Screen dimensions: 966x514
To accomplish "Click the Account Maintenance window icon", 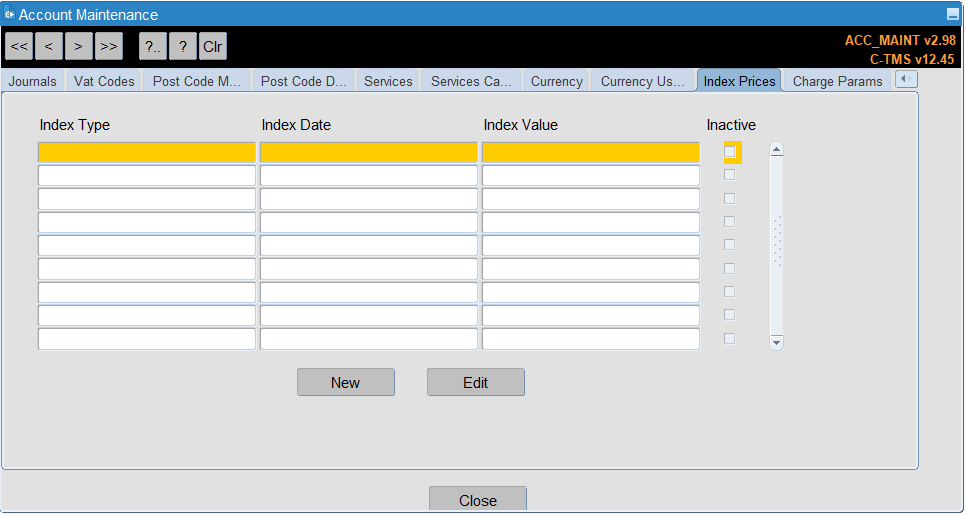I will (x=9, y=14).
